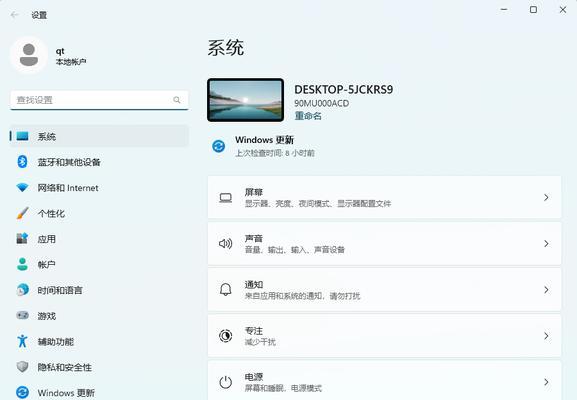Click the 设置 window title
577x400 pixels.
[x=39, y=15]
